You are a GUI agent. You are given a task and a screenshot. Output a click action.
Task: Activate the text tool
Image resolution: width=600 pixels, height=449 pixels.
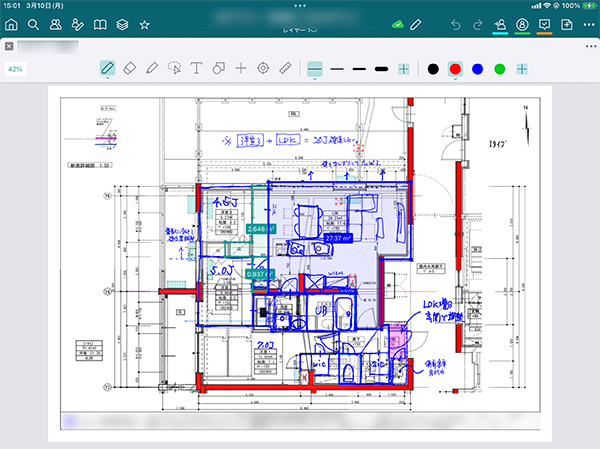tap(196, 69)
